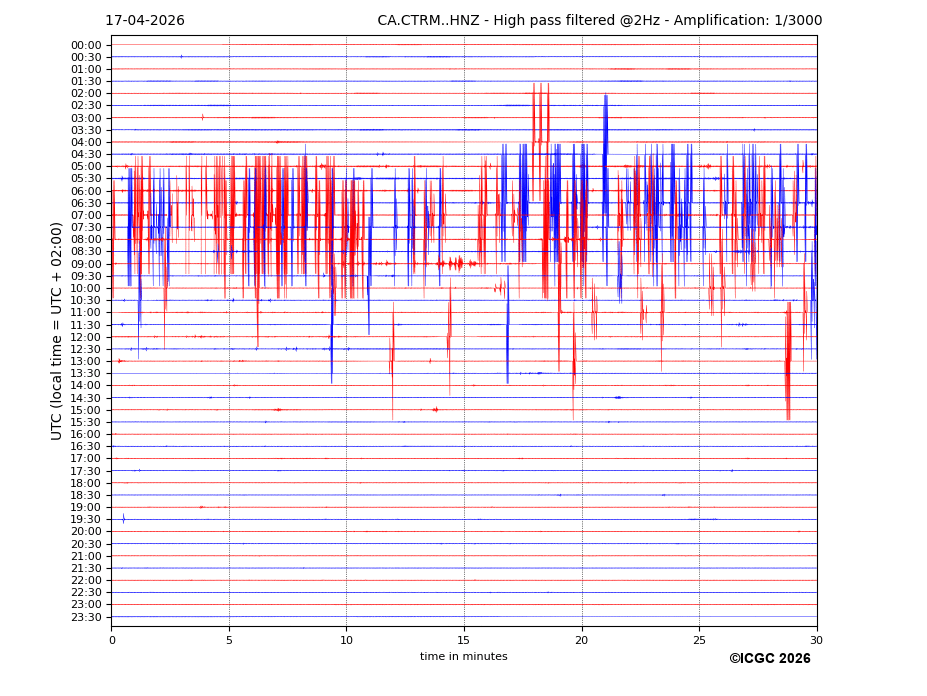Select the 12:00 time row label
The image size is (927, 696).
tap(86, 337)
